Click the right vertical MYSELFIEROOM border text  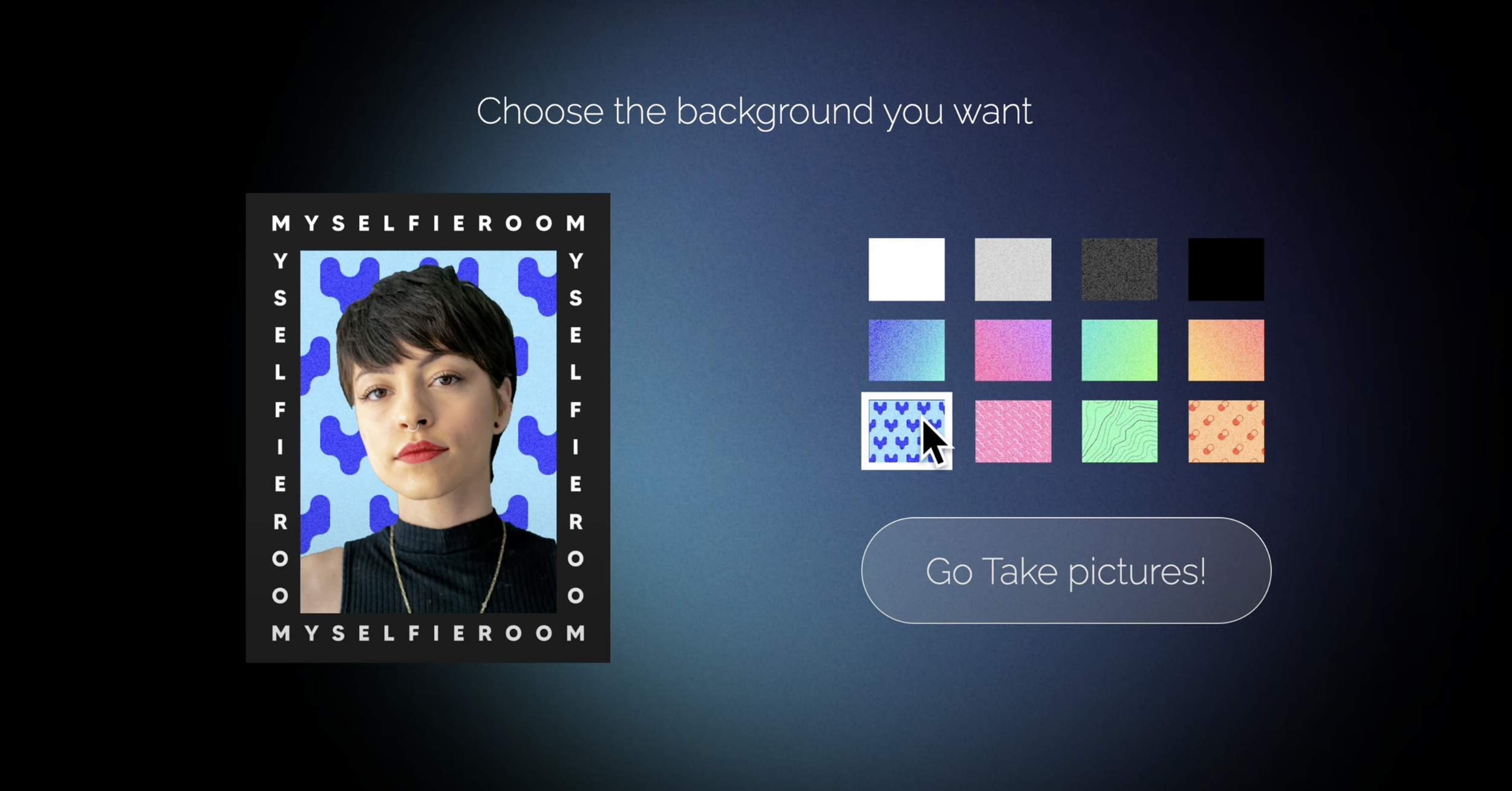pyautogui.click(x=576, y=428)
